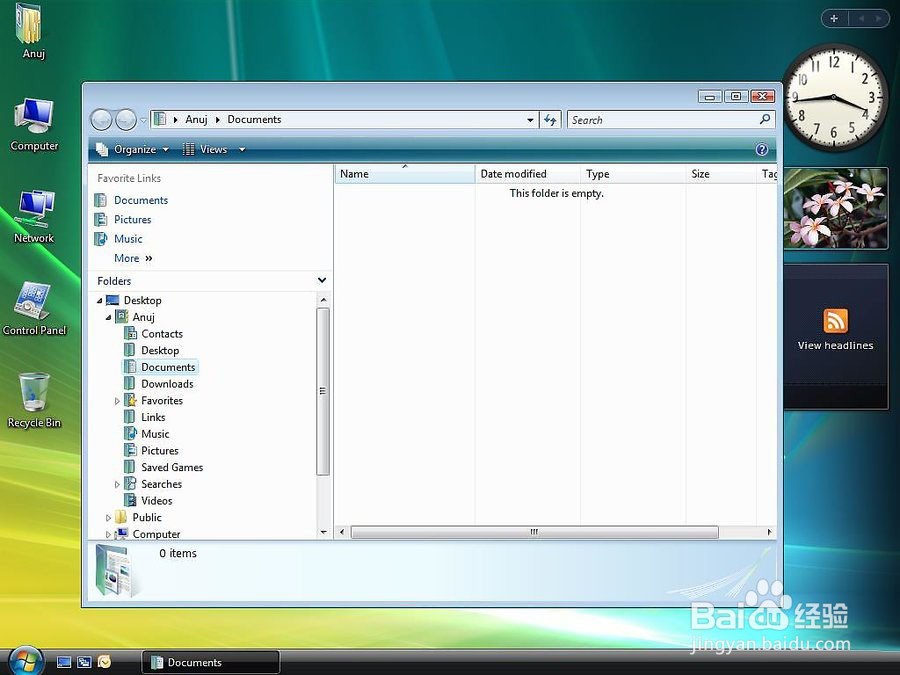Click the folder tree scroll down arrow

(x=323, y=532)
